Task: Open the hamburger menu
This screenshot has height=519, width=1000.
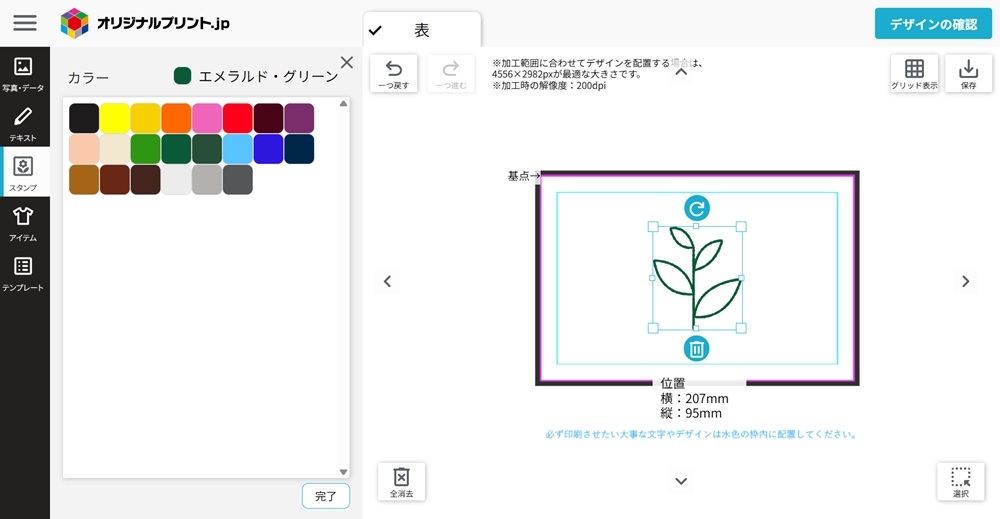Action: [x=25, y=23]
